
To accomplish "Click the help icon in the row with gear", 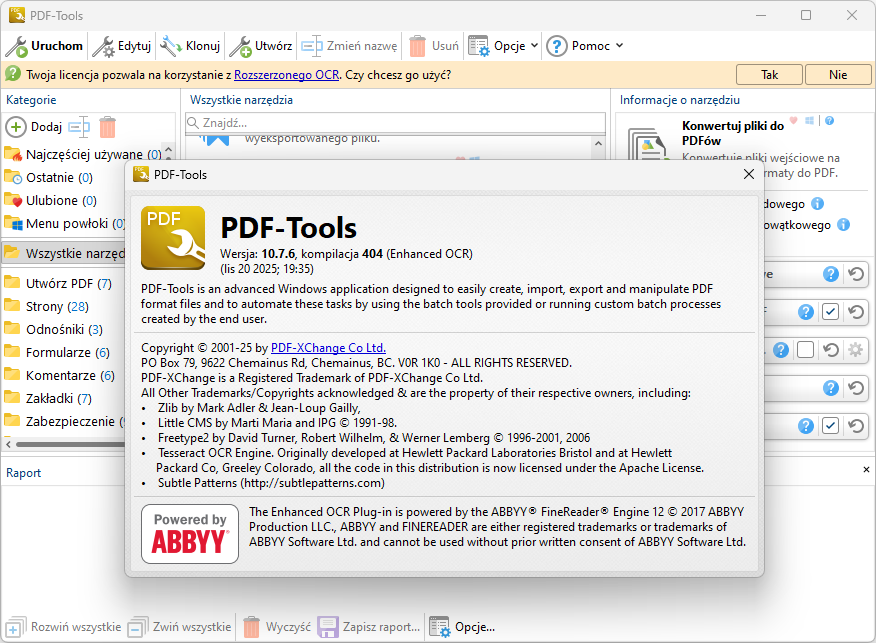I will coord(781,350).
